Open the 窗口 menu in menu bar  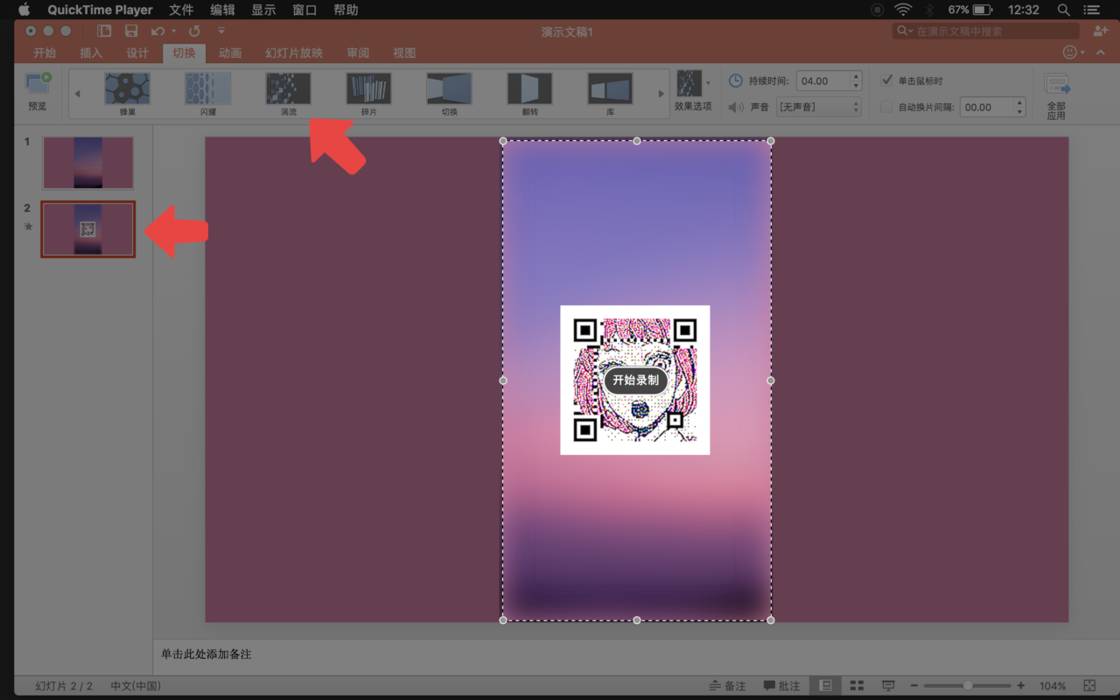point(304,10)
